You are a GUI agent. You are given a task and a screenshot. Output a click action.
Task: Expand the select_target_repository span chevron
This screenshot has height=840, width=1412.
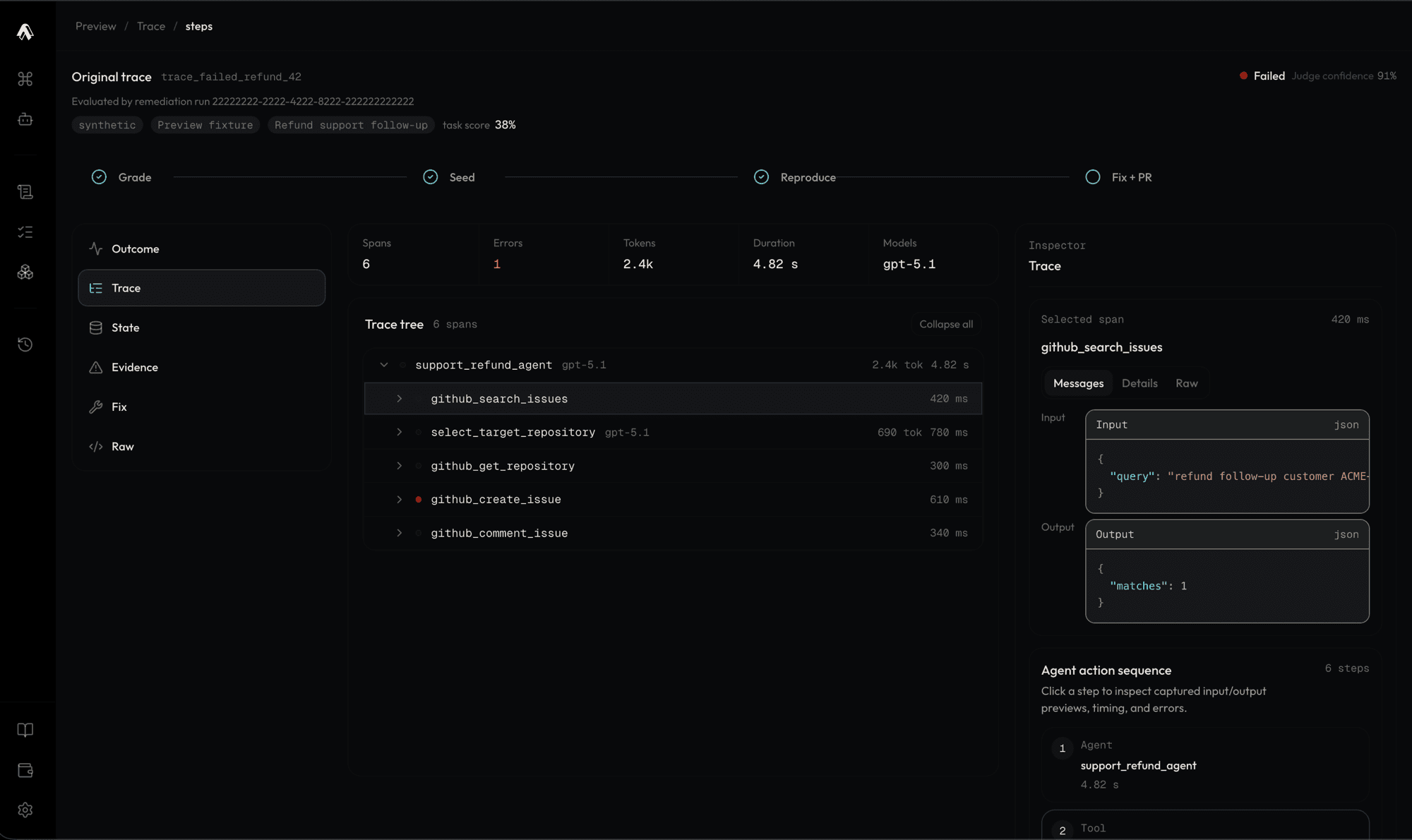point(400,432)
